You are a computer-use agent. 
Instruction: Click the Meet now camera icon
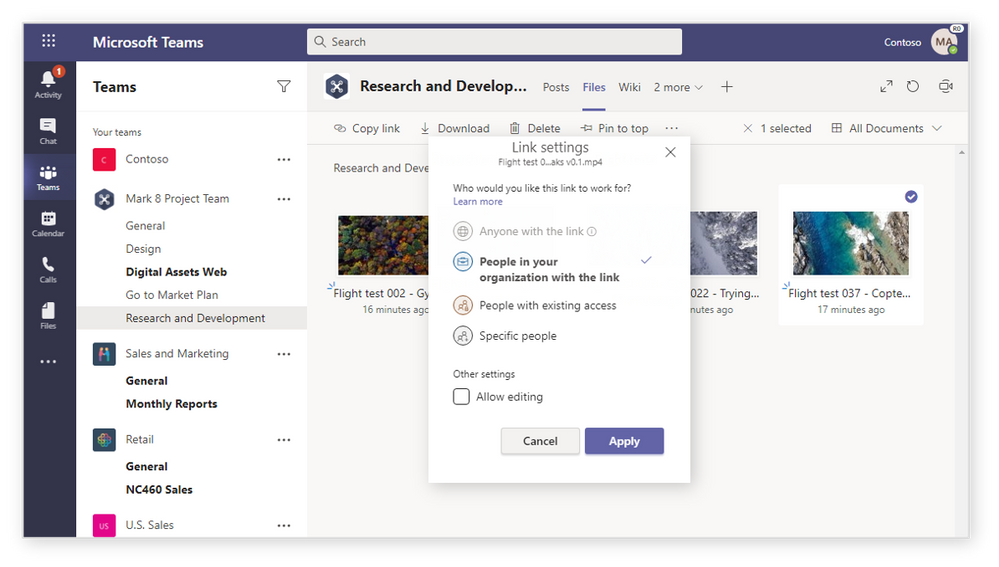945,87
